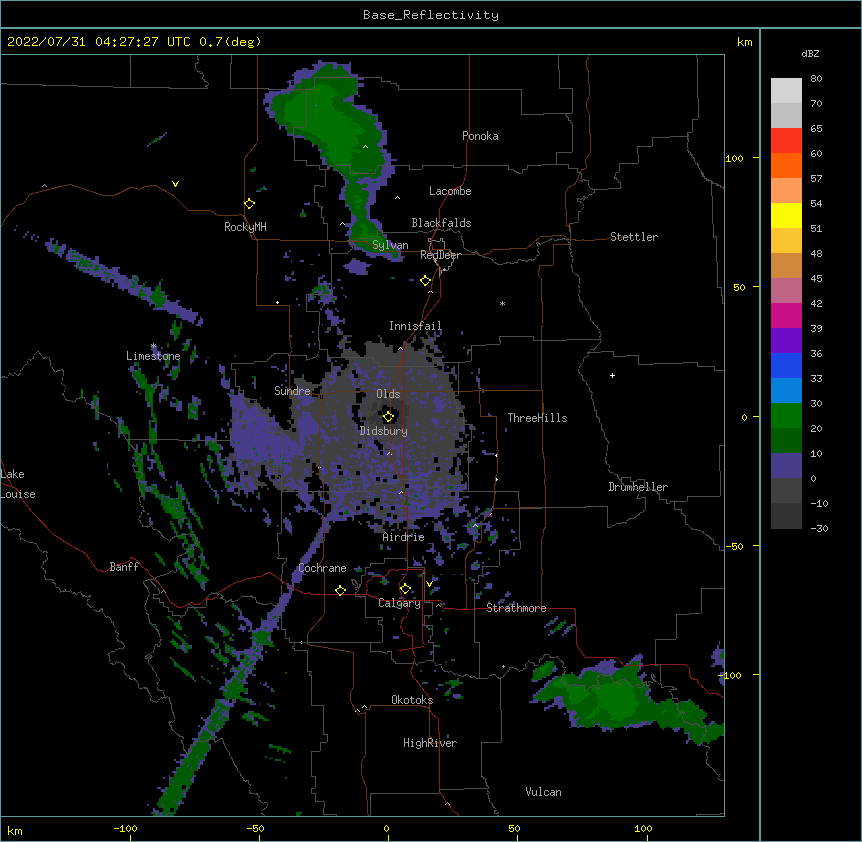
Task: Click the Limestone label
Action: 153,356
